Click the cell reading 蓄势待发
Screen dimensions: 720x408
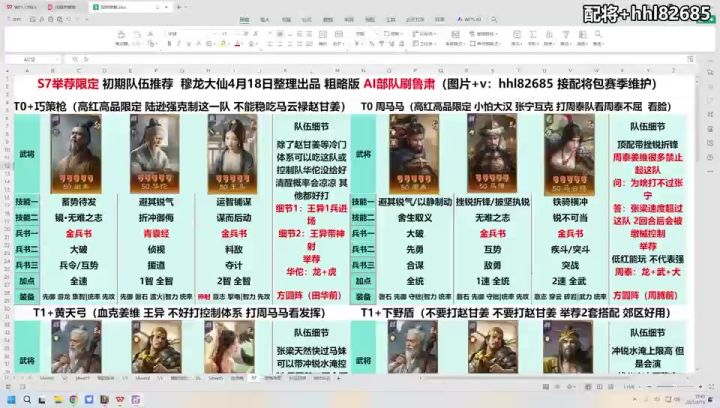pyautogui.click(x=78, y=202)
